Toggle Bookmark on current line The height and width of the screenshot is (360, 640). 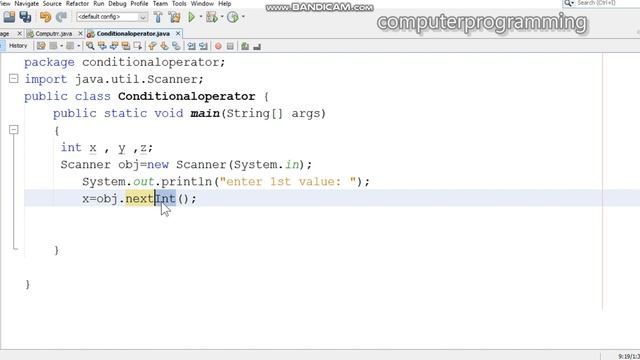[x=176, y=46]
